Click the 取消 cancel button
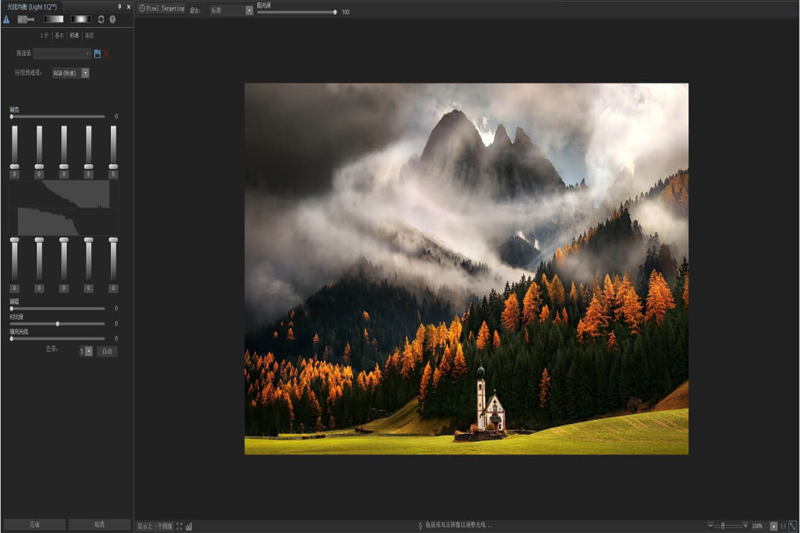The width and height of the screenshot is (800, 533). [x=99, y=524]
